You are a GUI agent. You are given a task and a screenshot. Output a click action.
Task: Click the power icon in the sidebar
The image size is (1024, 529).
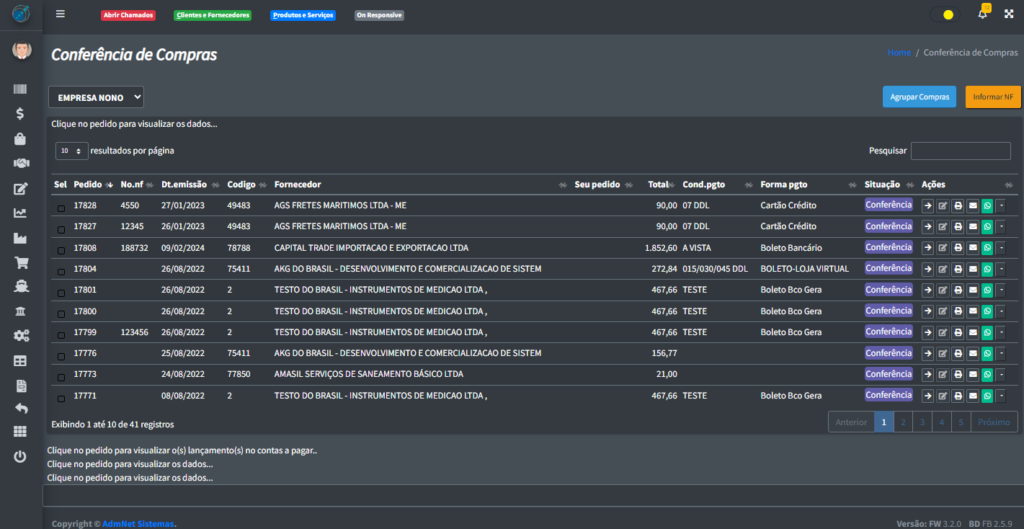point(20,456)
